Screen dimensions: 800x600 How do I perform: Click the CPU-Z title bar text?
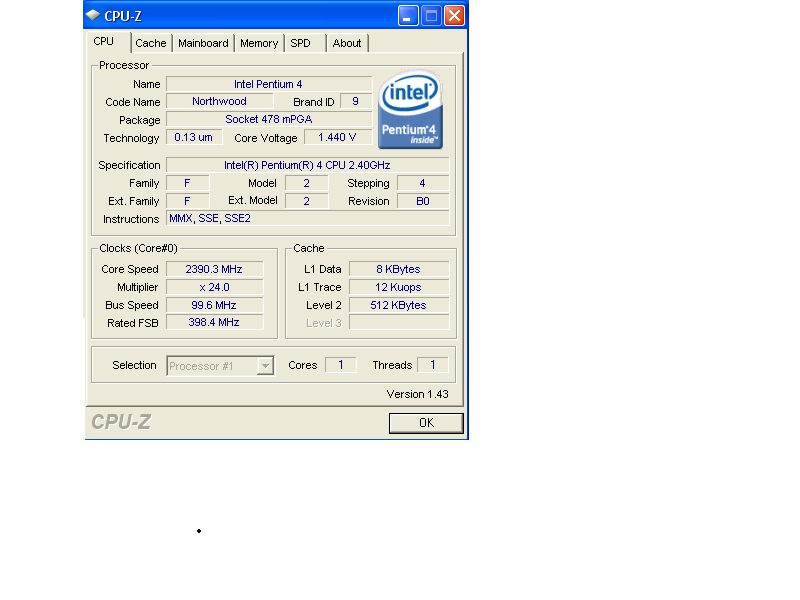tap(123, 16)
